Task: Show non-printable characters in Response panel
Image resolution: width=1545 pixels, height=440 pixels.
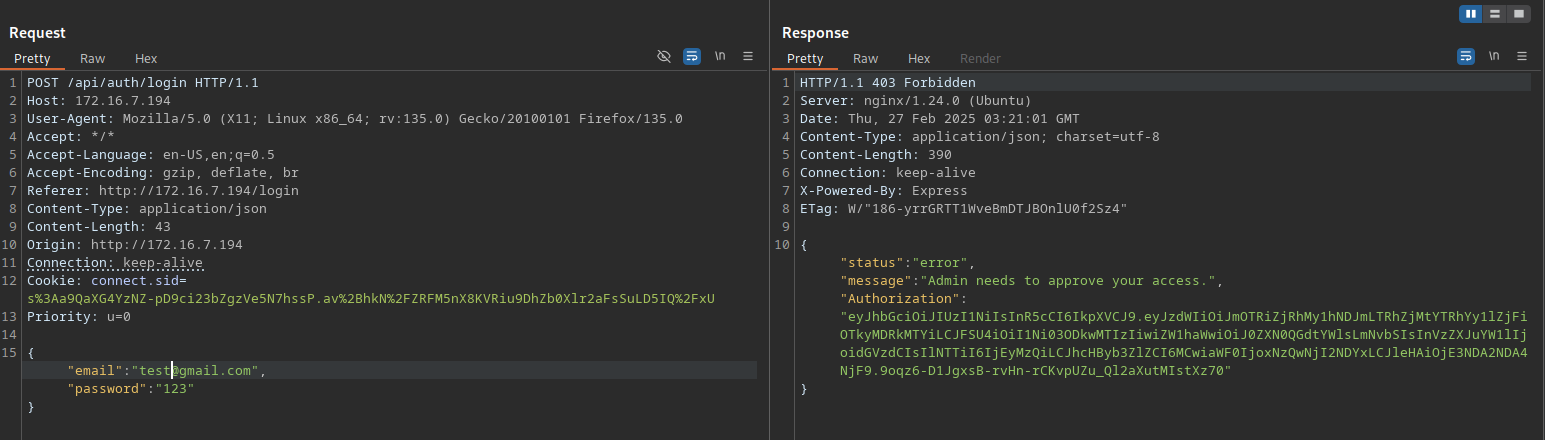Action: click(x=1494, y=57)
